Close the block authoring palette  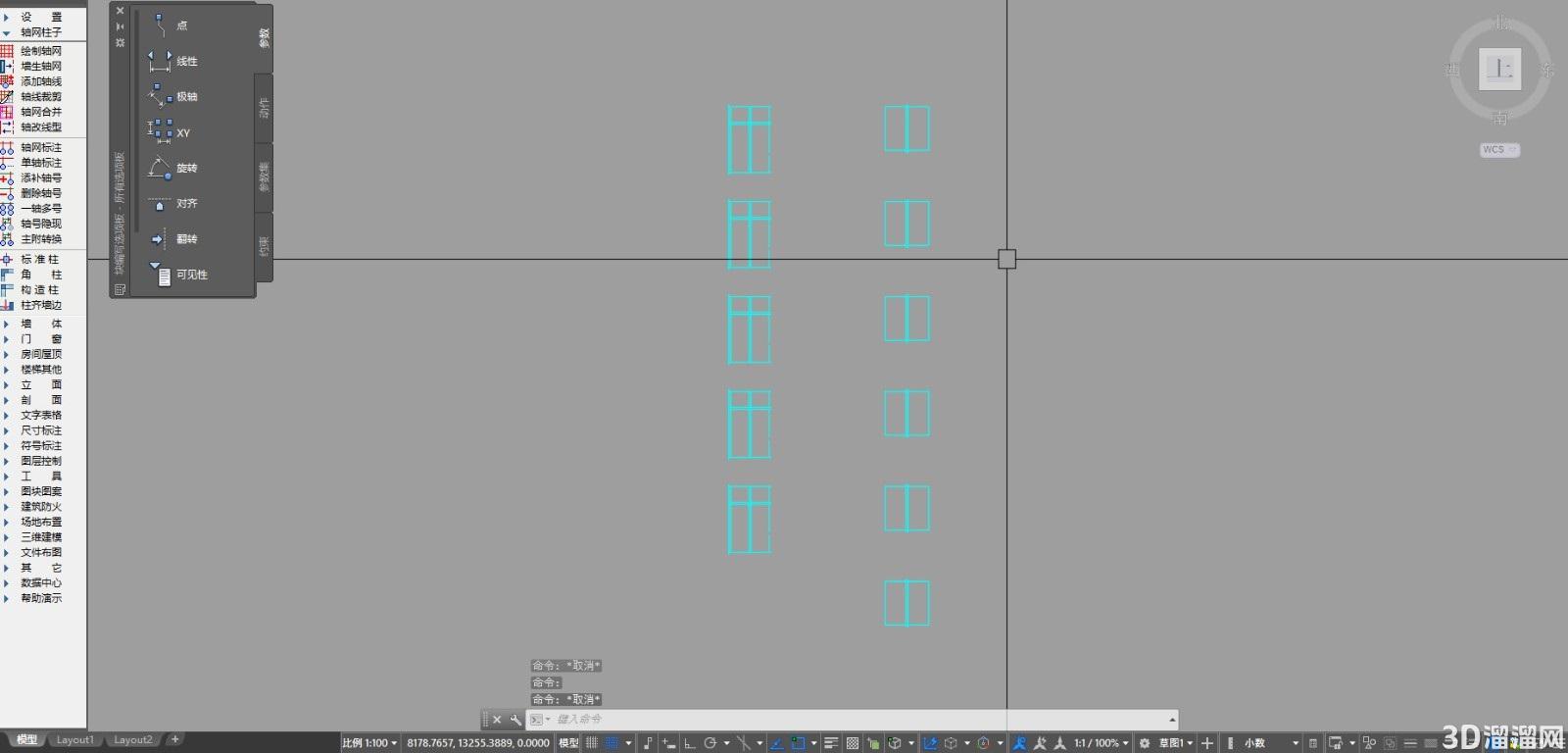[x=121, y=11]
